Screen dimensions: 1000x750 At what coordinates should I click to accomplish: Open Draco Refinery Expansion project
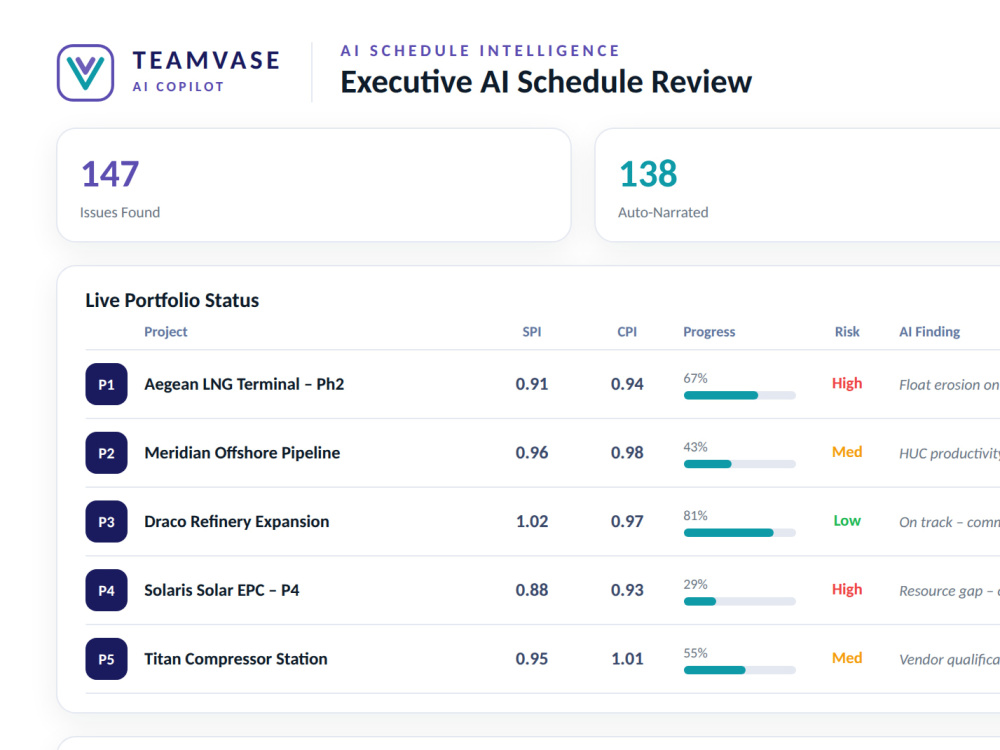click(x=237, y=522)
